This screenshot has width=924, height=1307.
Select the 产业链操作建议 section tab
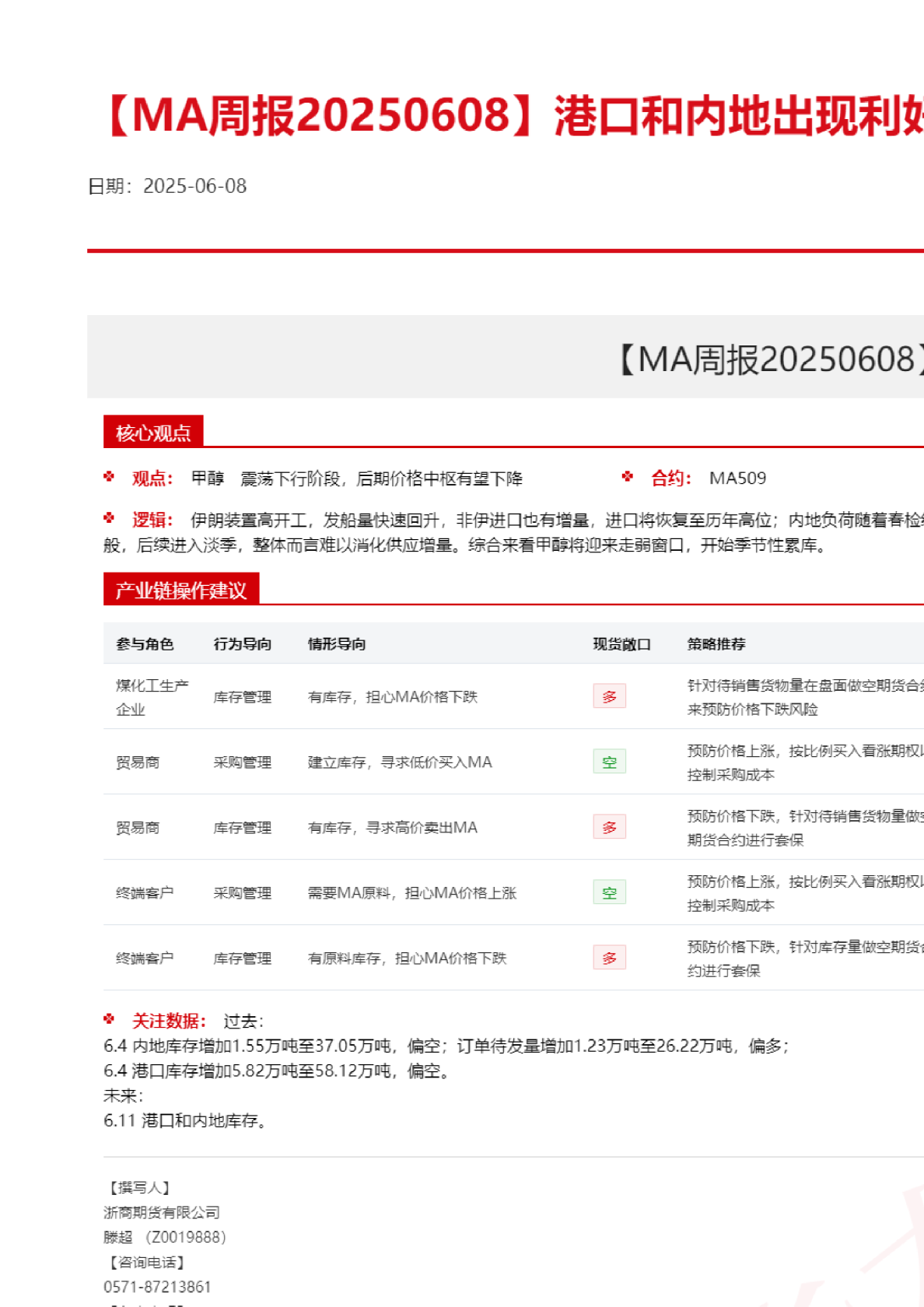(x=180, y=590)
